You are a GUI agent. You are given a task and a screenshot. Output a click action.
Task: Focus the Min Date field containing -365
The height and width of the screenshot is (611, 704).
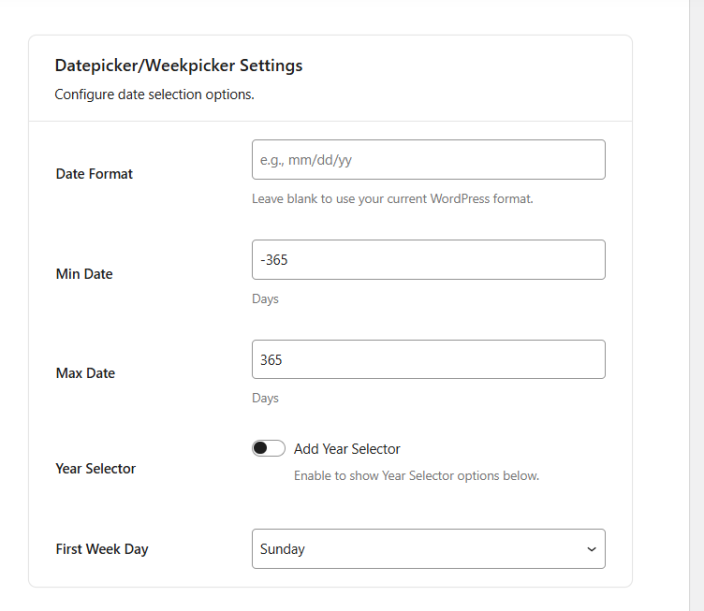click(428, 260)
